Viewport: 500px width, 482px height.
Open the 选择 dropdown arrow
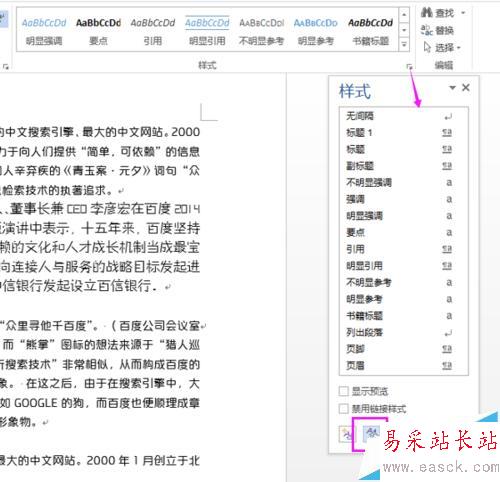[x=459, y=48]
